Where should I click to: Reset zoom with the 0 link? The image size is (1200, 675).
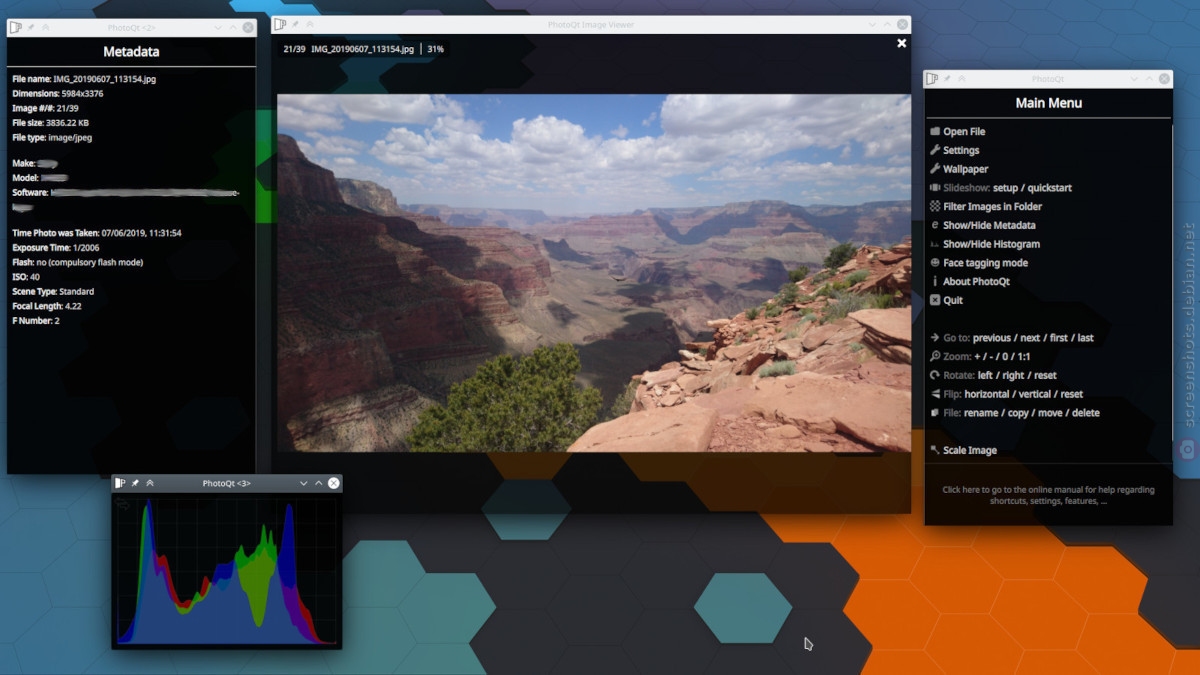pyautogui.click(x=1006, y=357)
